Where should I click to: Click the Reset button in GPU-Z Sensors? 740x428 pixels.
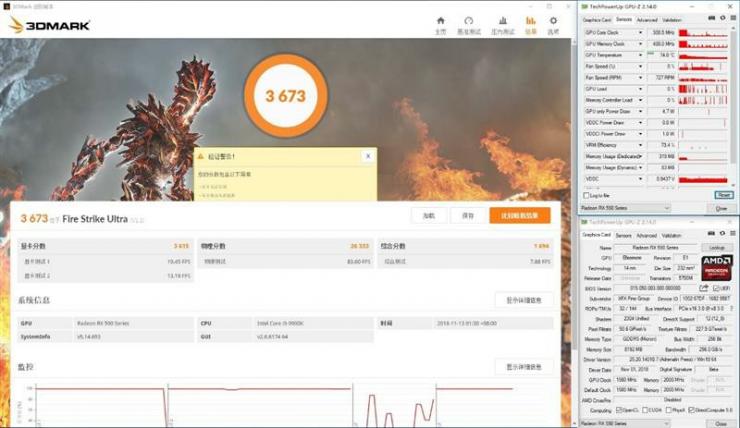(x=724, y=195)
